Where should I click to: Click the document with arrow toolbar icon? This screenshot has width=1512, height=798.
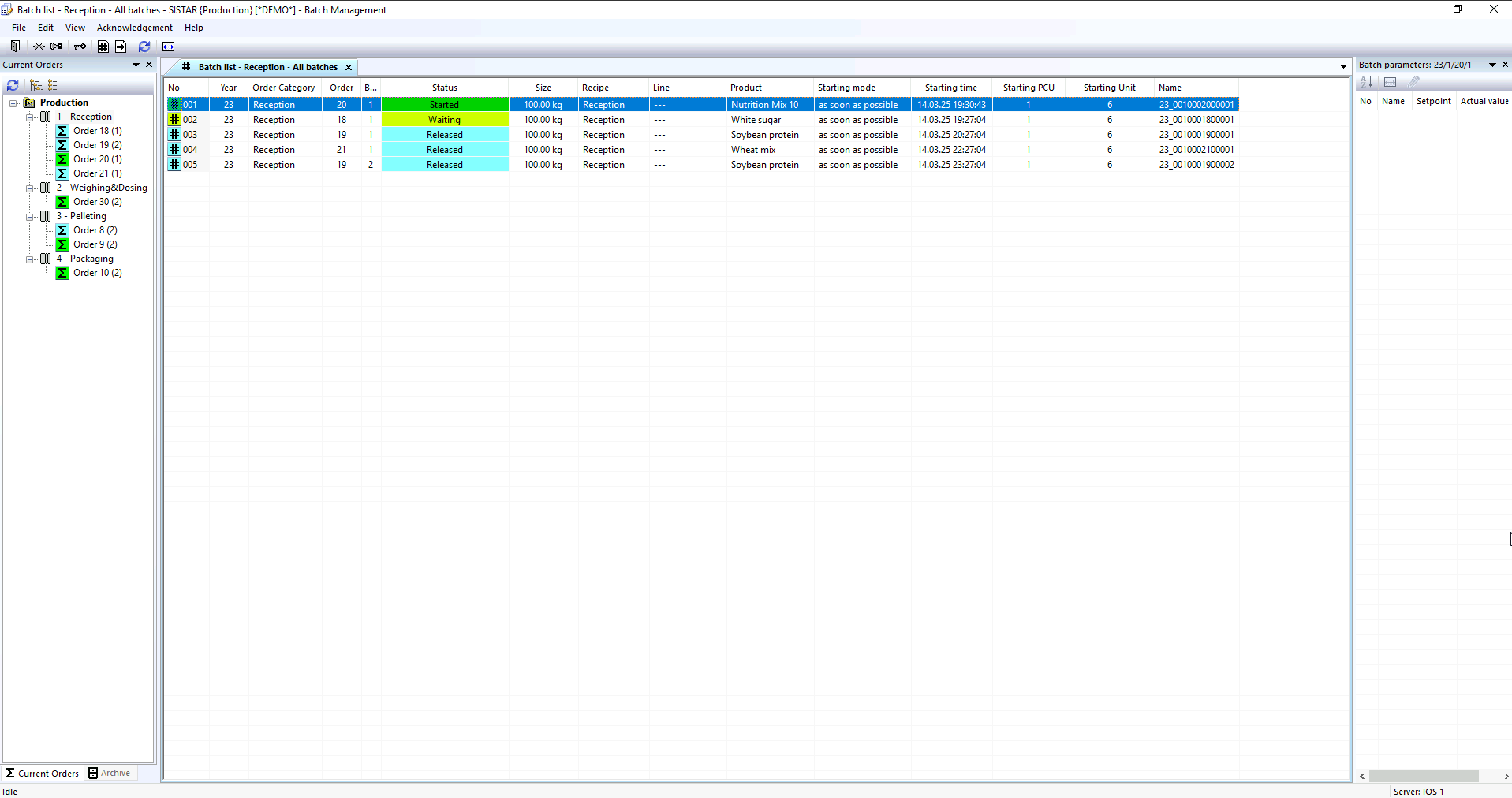[121, 47]
